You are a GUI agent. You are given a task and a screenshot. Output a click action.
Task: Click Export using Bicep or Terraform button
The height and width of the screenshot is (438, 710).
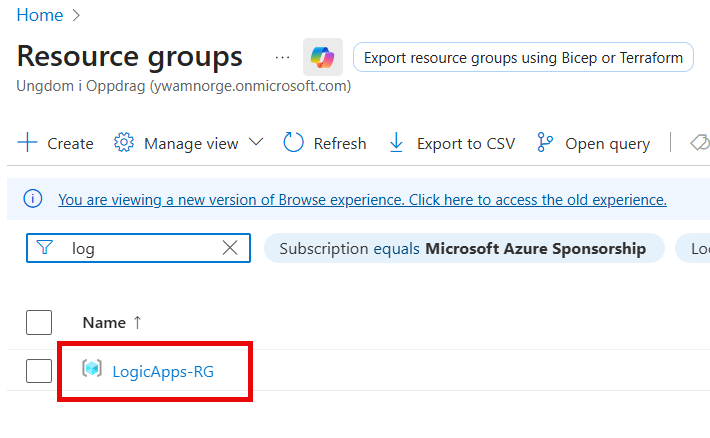[523, 58]
